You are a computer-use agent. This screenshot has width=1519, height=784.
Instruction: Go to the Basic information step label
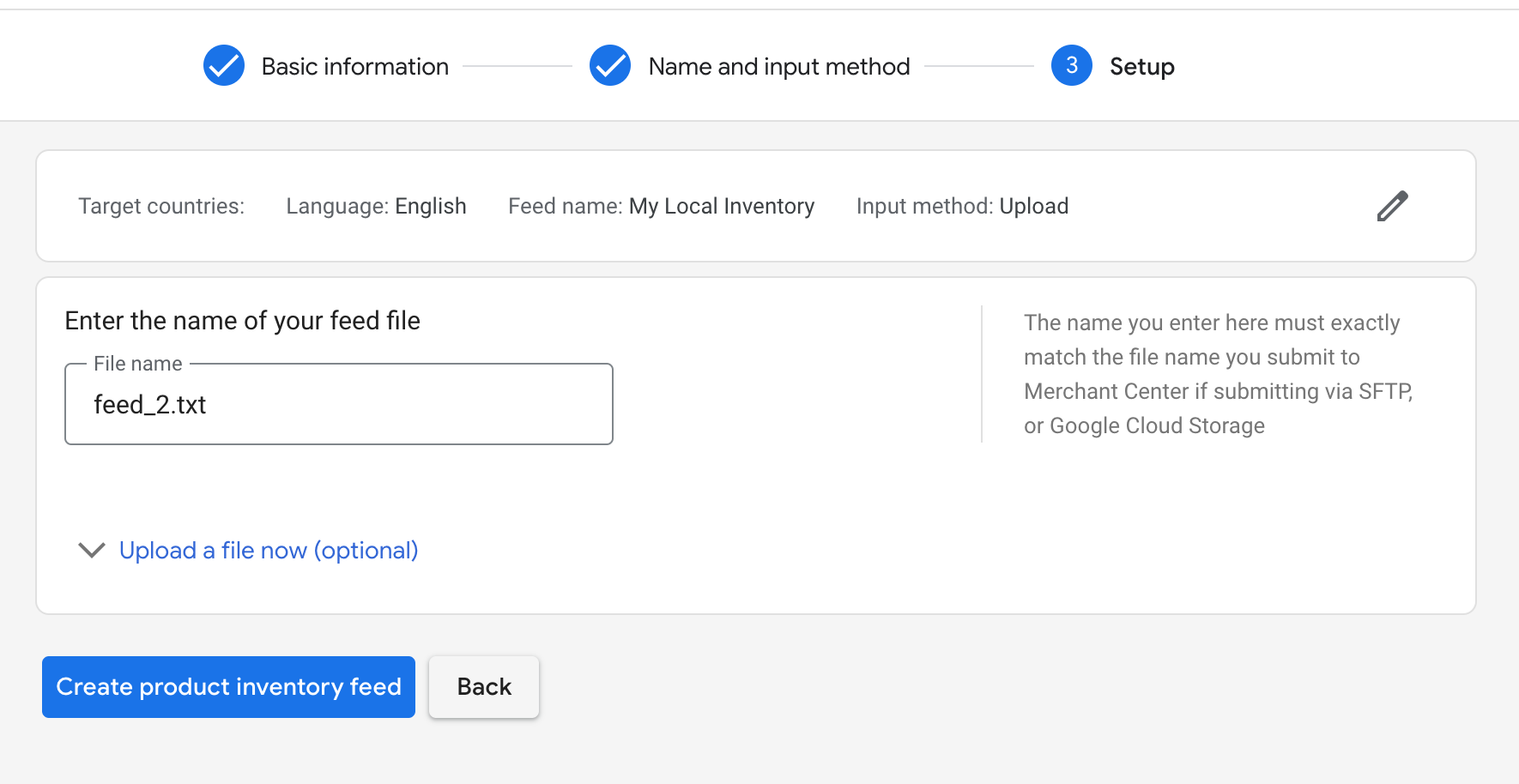pyautogui.click(x=355, y=66)
